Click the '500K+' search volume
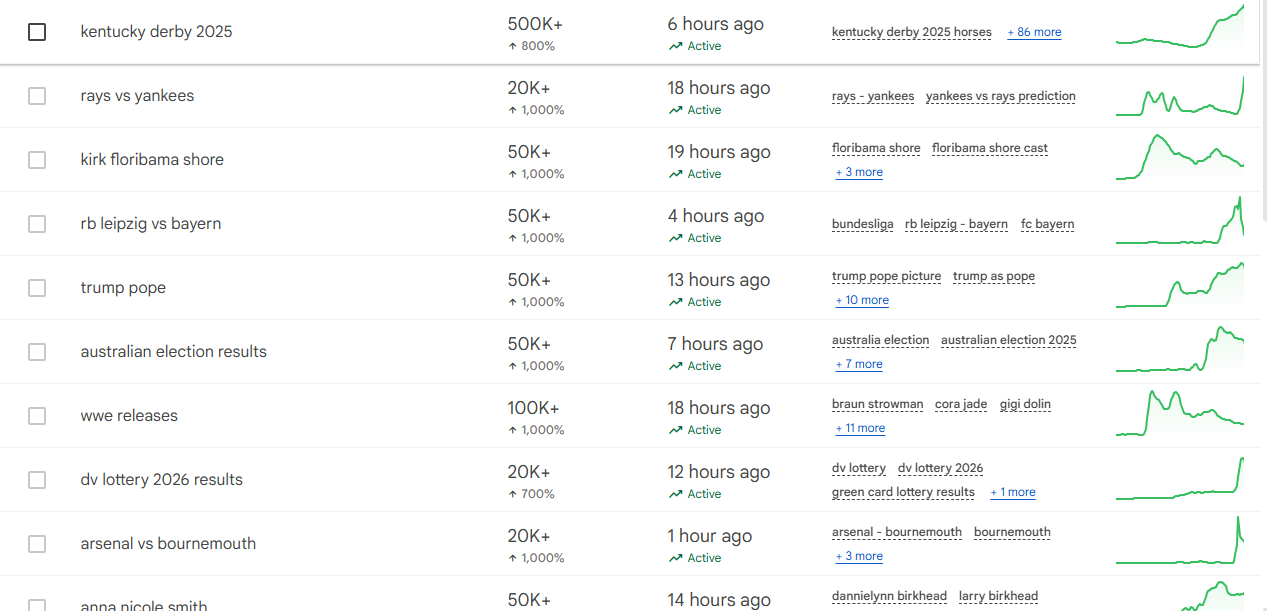This screenshot has width=1267, height=611. click(x=536, y=24)
